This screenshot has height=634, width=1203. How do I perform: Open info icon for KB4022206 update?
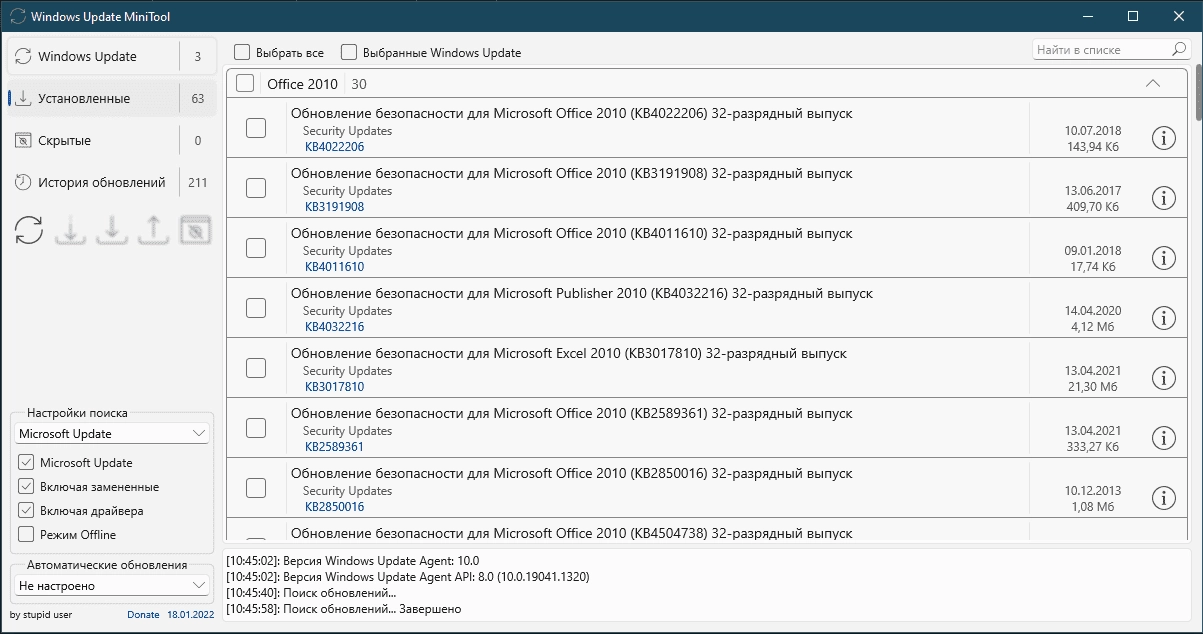point(1164,138)
